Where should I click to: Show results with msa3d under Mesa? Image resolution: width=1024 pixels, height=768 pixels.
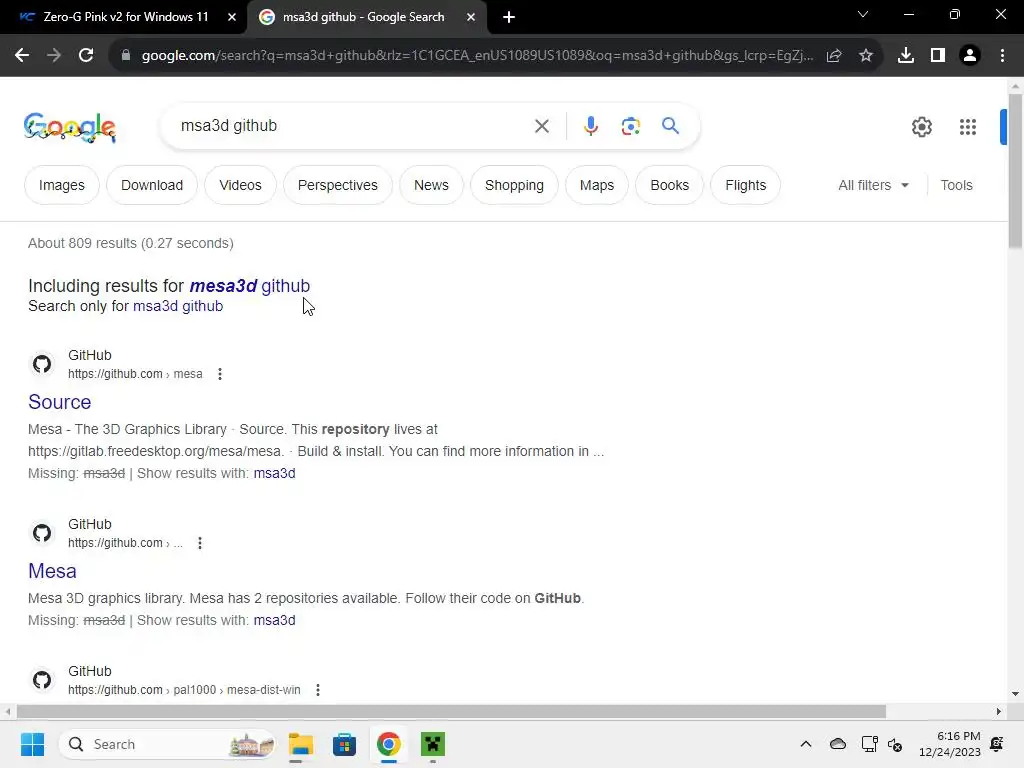tap(274, 620)
